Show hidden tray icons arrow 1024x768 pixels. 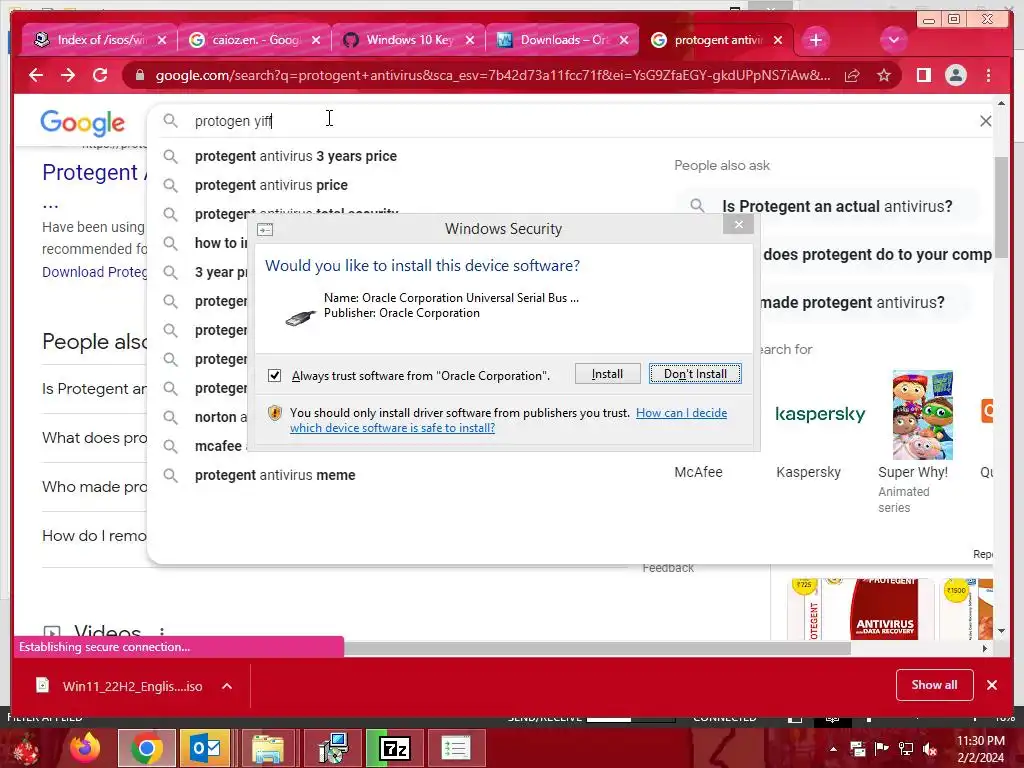pyautogui.click(x=833, y=749)
